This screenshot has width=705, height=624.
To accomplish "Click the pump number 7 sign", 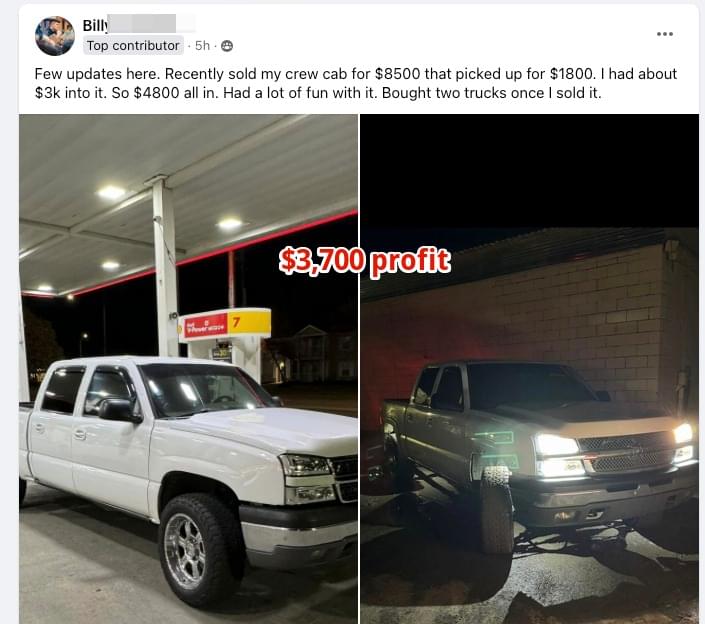I will (249, 323).
